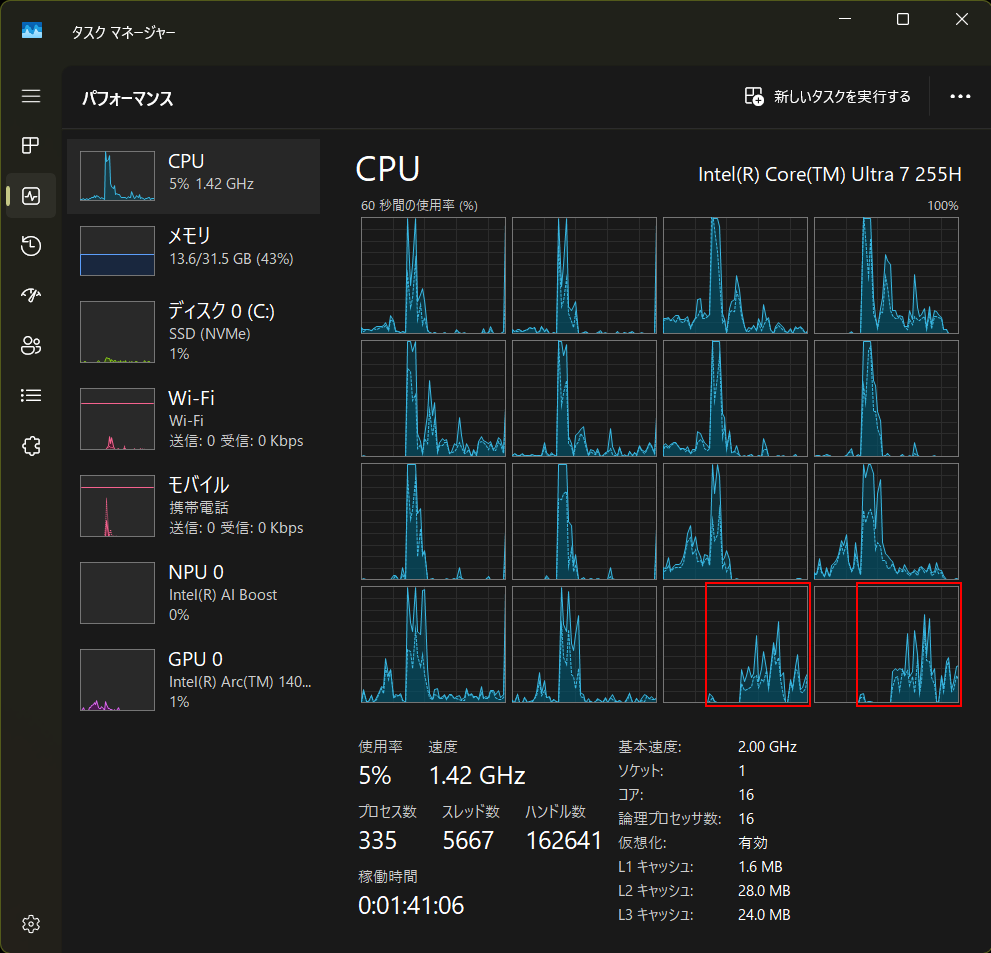Open the Processes page icon

pyautogui.click(x=31, y=146)
